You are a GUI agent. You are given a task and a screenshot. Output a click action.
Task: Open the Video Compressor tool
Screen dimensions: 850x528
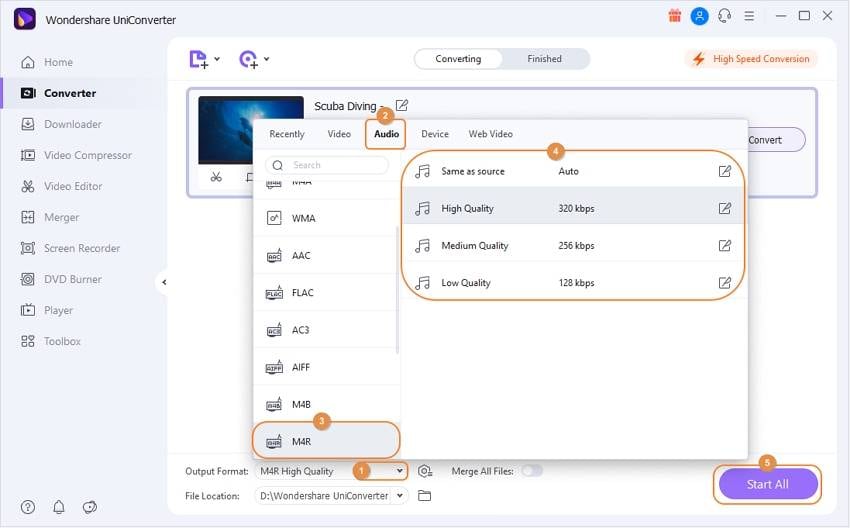(76, 155)
